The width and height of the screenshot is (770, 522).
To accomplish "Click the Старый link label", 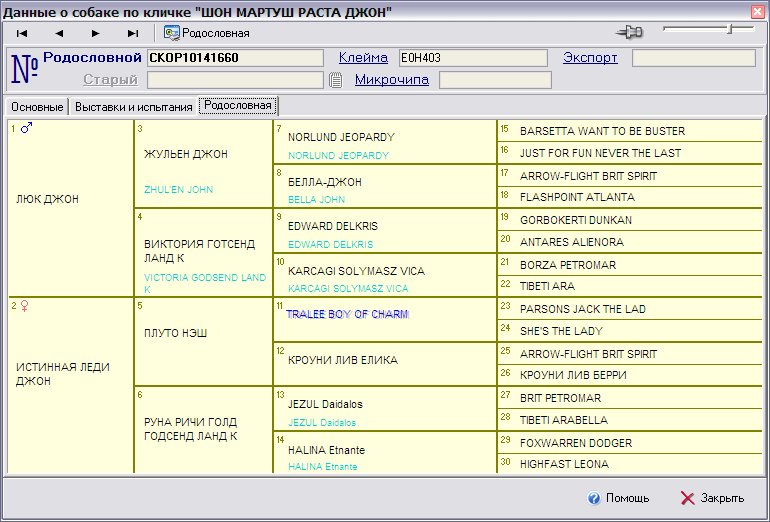I will point(110,80).
